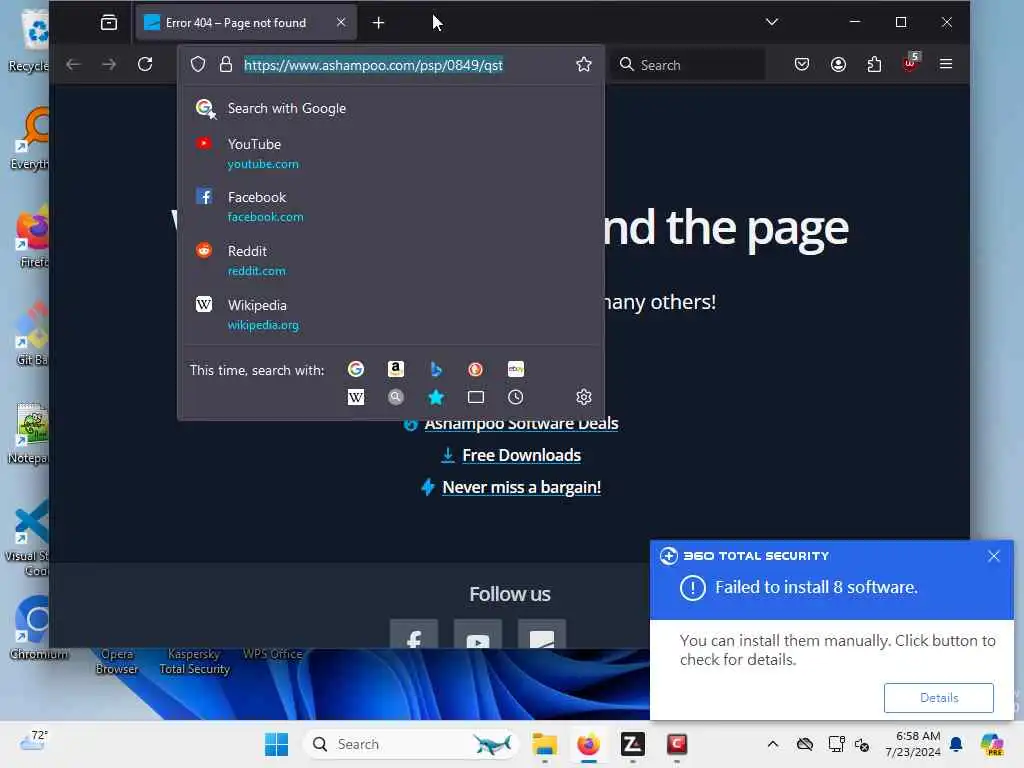Open the Windows Start menu

(x=276, y=744)
